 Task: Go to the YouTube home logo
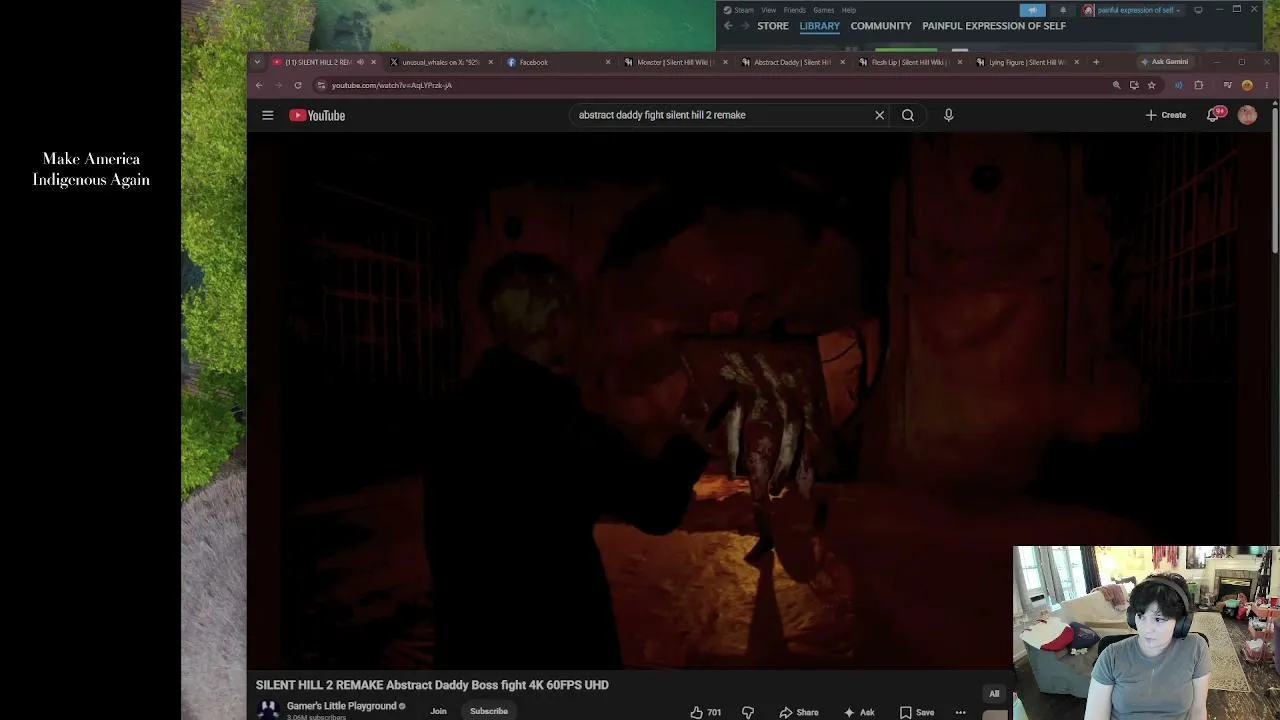[317, 116]
